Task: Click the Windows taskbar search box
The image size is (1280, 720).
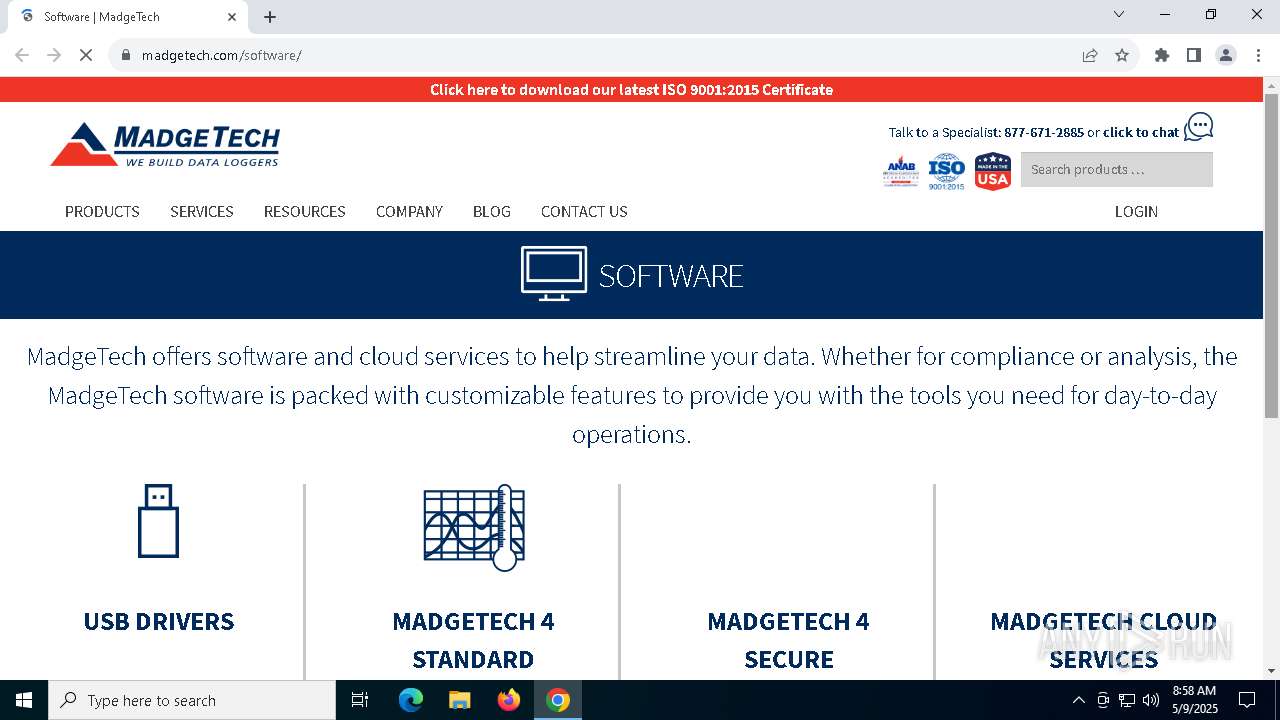Action: (x=192, y=700)
